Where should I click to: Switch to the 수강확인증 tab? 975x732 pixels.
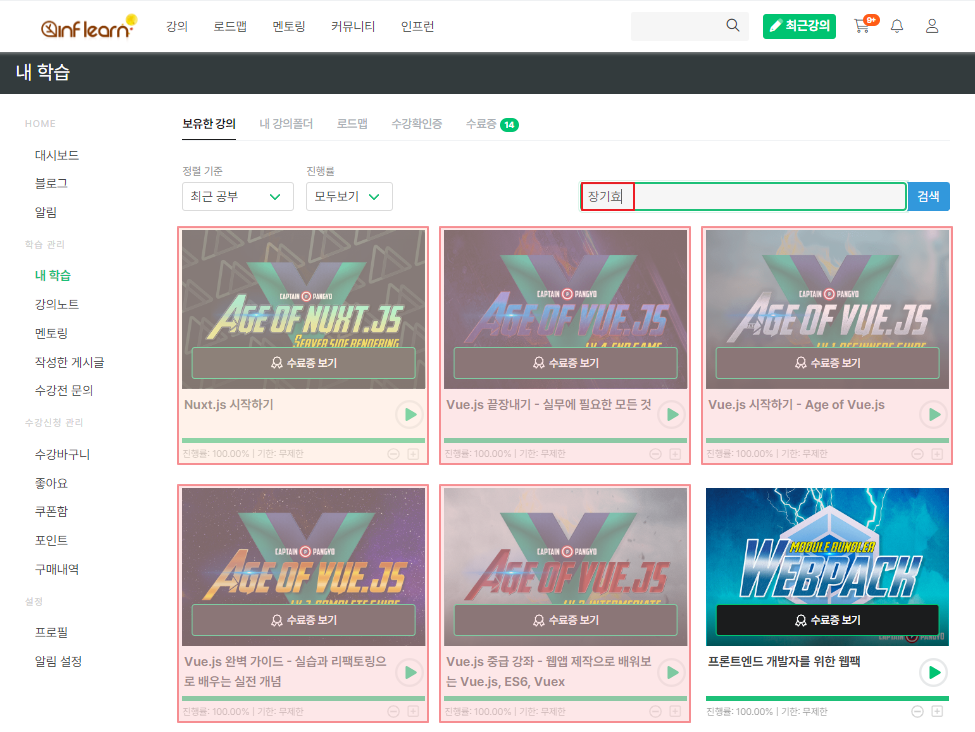pos(417,124)
